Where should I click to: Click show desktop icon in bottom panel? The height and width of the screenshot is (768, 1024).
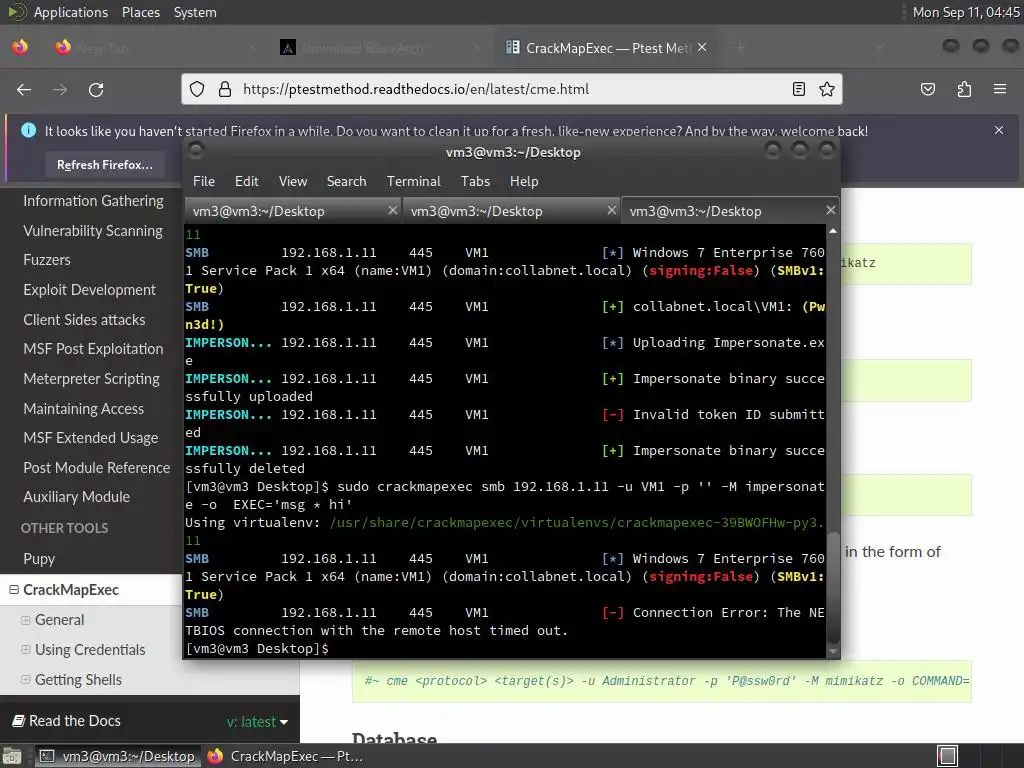(x=12, y=756)
